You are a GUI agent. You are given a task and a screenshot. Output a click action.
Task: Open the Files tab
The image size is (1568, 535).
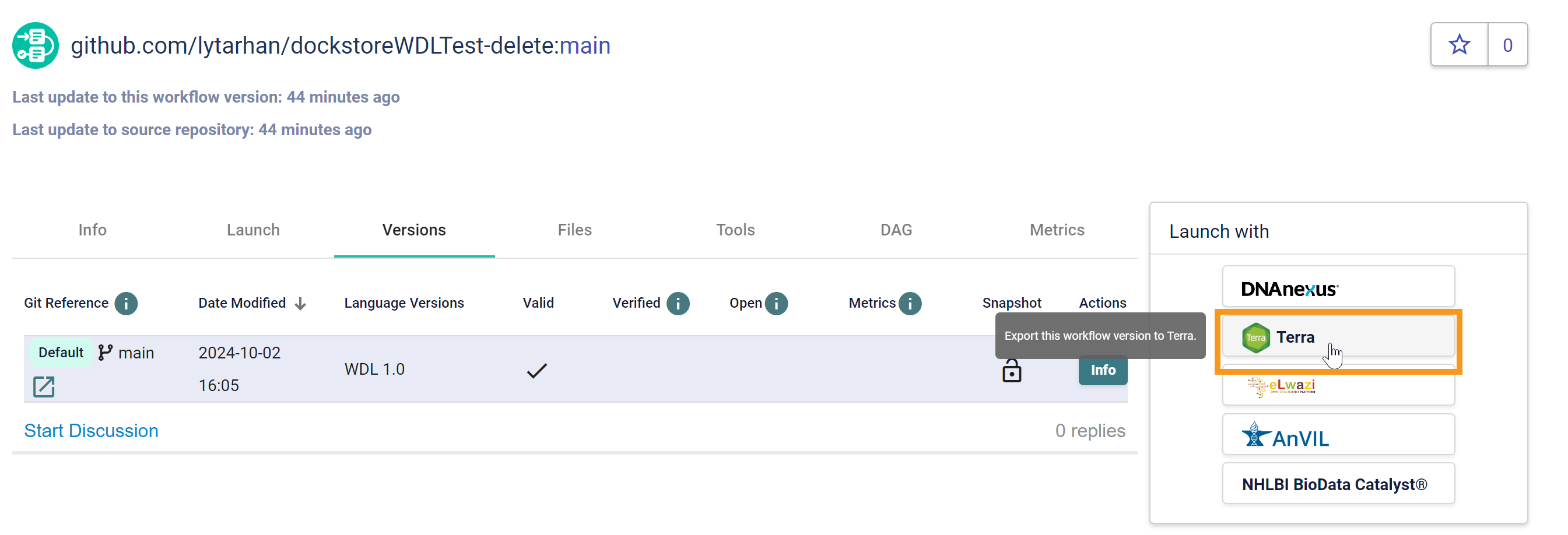click(574, 230)
